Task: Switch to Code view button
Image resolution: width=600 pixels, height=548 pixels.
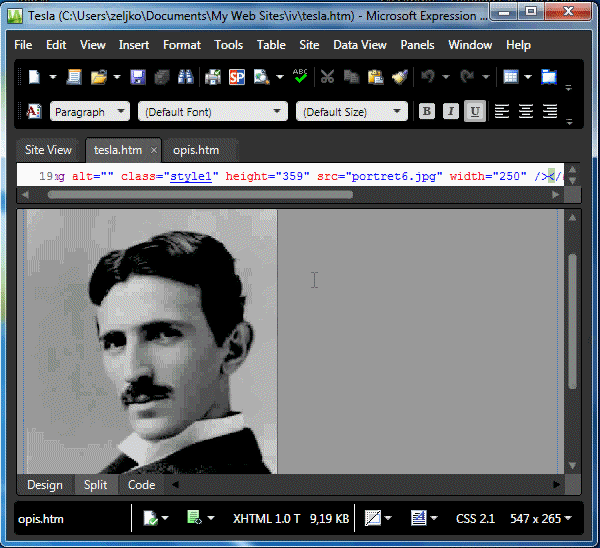Action: pos(141,485)
